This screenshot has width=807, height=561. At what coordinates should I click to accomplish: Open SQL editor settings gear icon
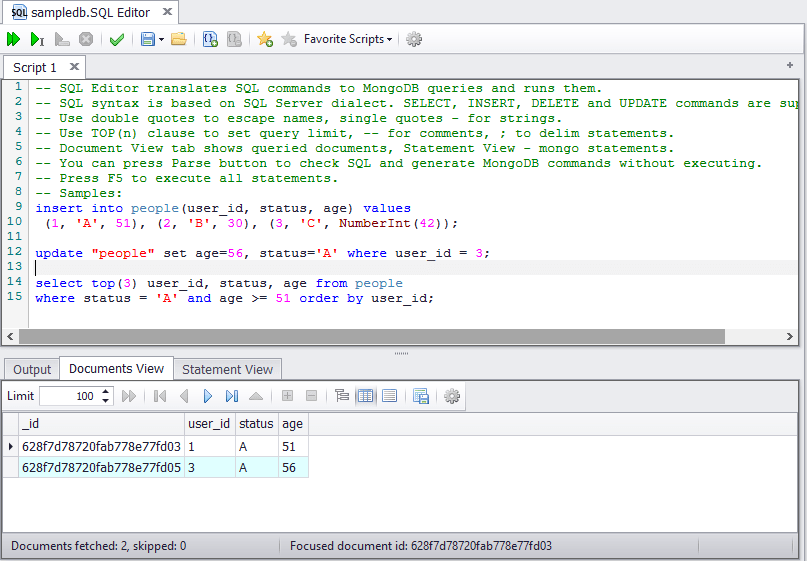coord(414,39)
